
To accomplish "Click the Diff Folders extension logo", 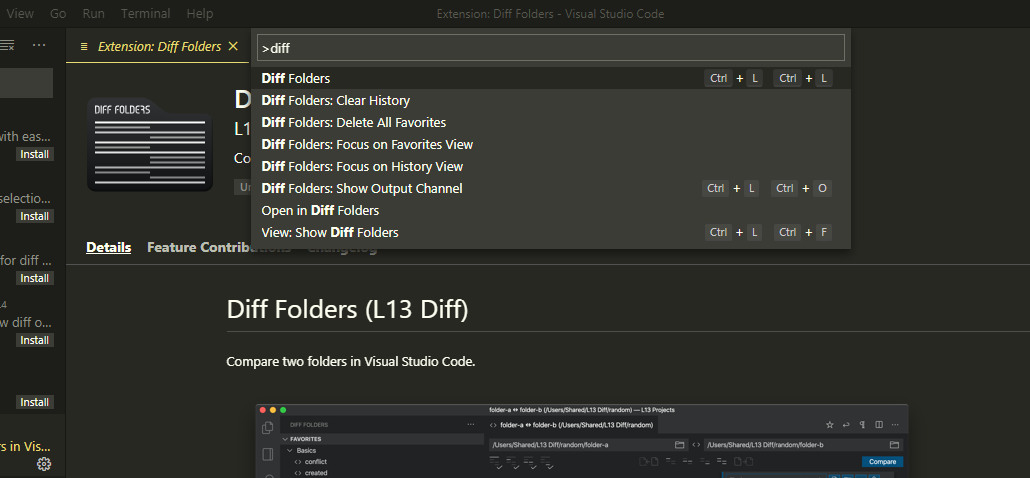I will tap(150, 144).
